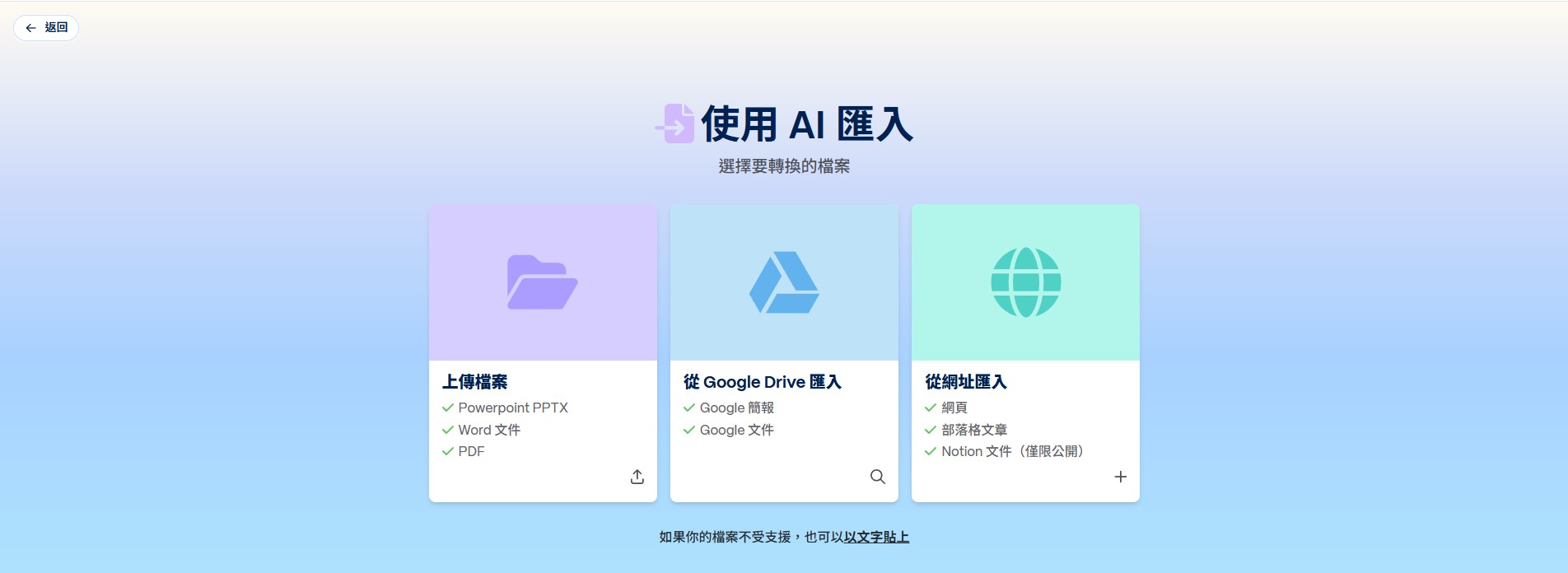Click the Notion 文件（僅限公開）list item

pyautogui.click(x=1013, y=451)
